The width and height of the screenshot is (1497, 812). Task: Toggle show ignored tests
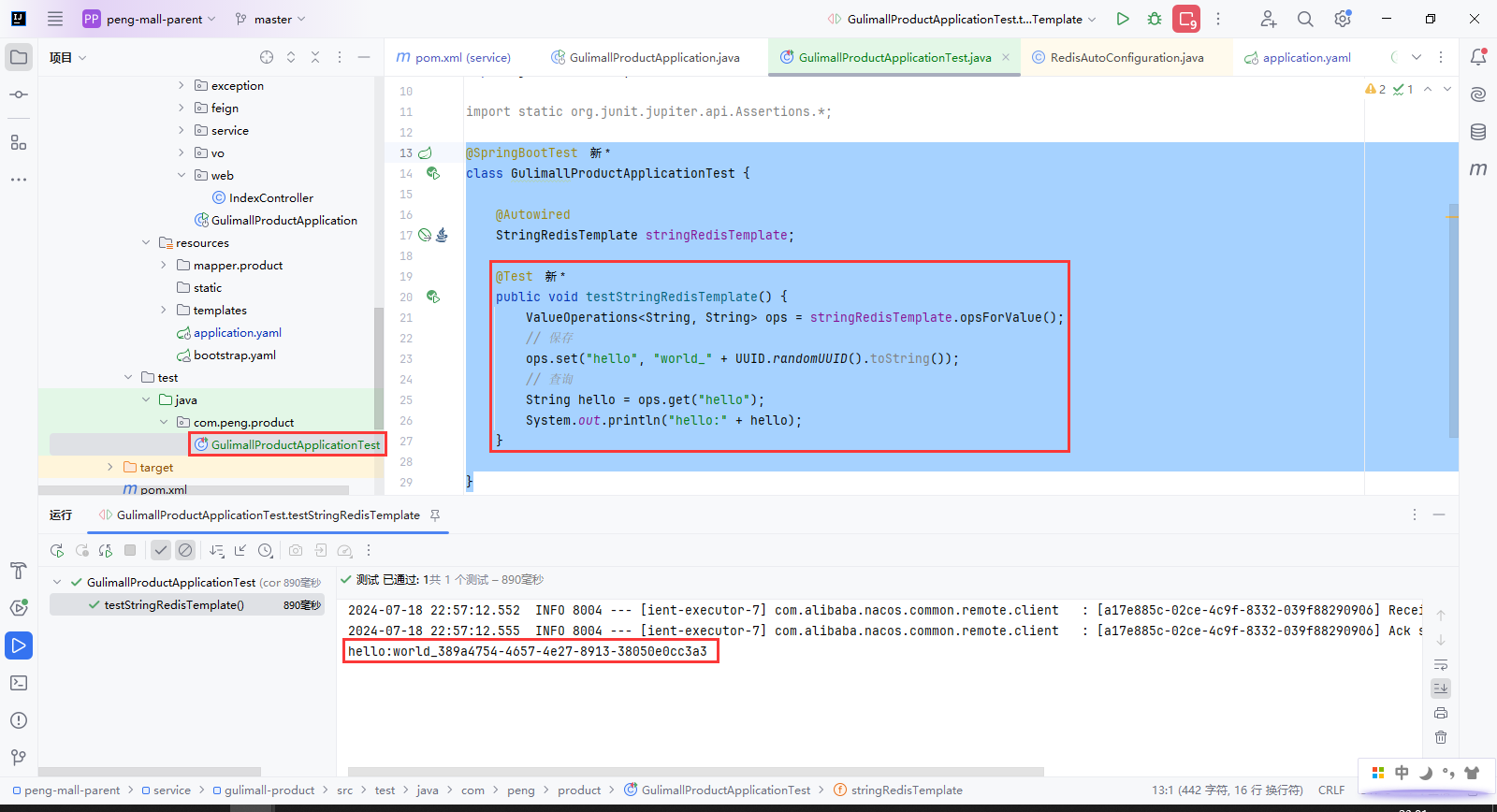[x=185, y=551]
